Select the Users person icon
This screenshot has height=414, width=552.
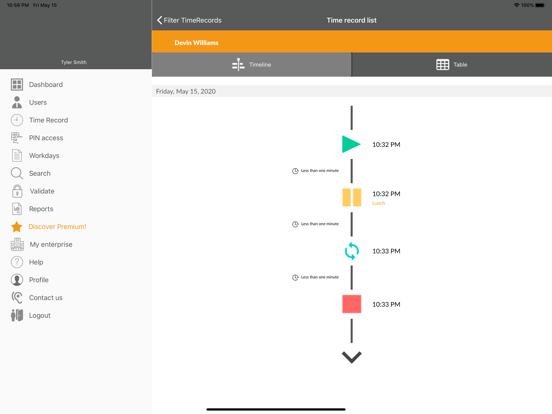[x=17, y=102]
